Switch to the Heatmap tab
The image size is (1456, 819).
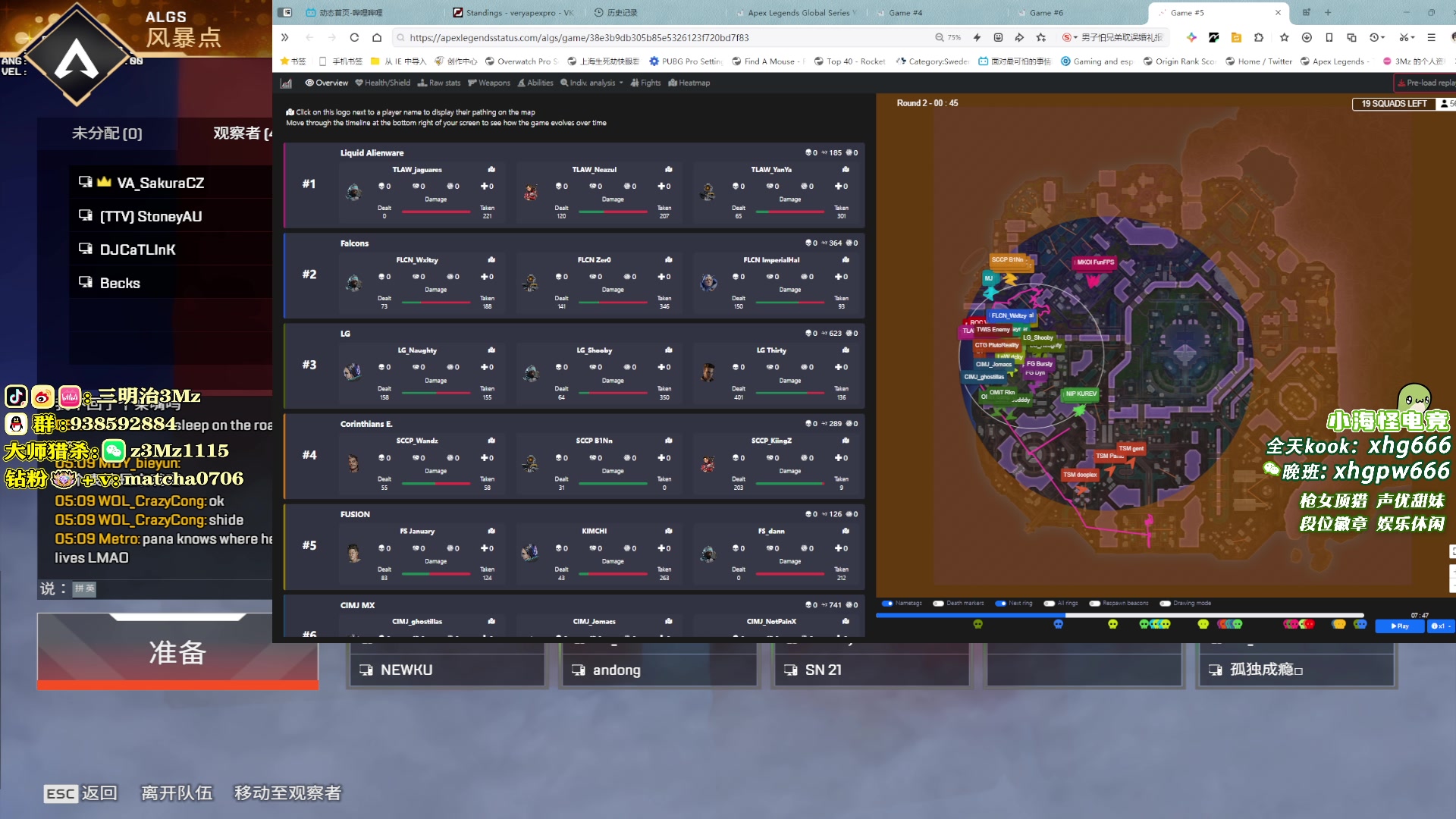coord(689,83)
